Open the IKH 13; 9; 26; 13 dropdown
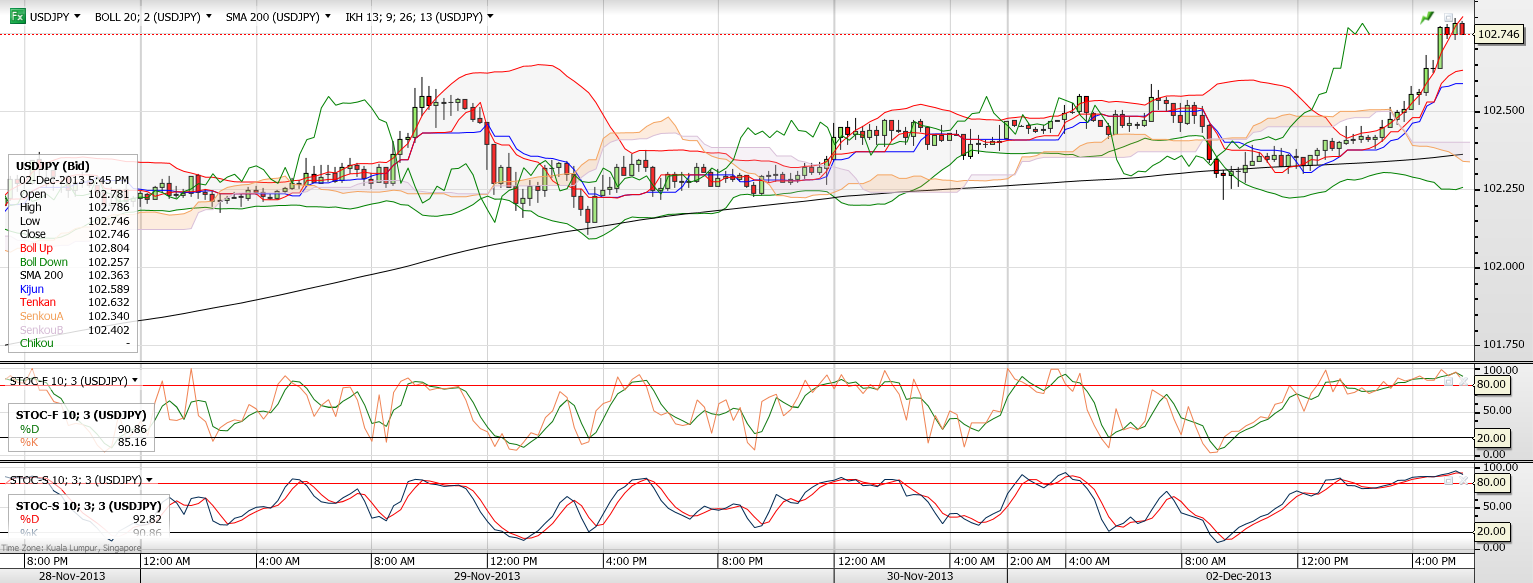This screenshot has width=1533, height=583. click(x=420, y=17)
